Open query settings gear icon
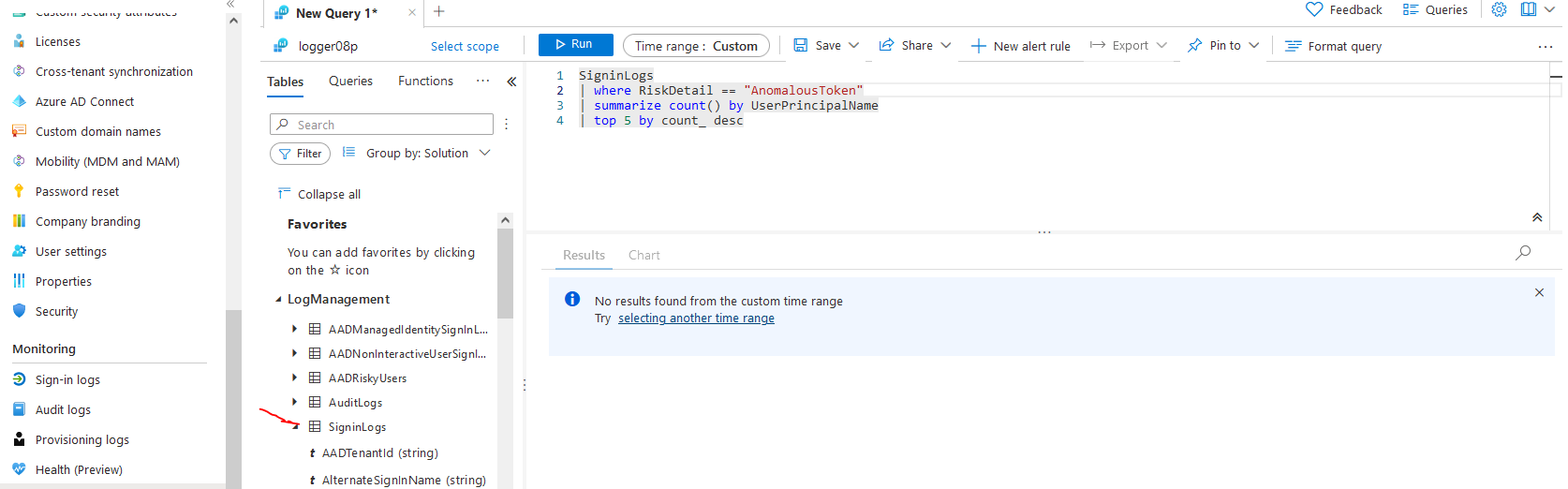The image size is (1568, 489). (1499, 9)
